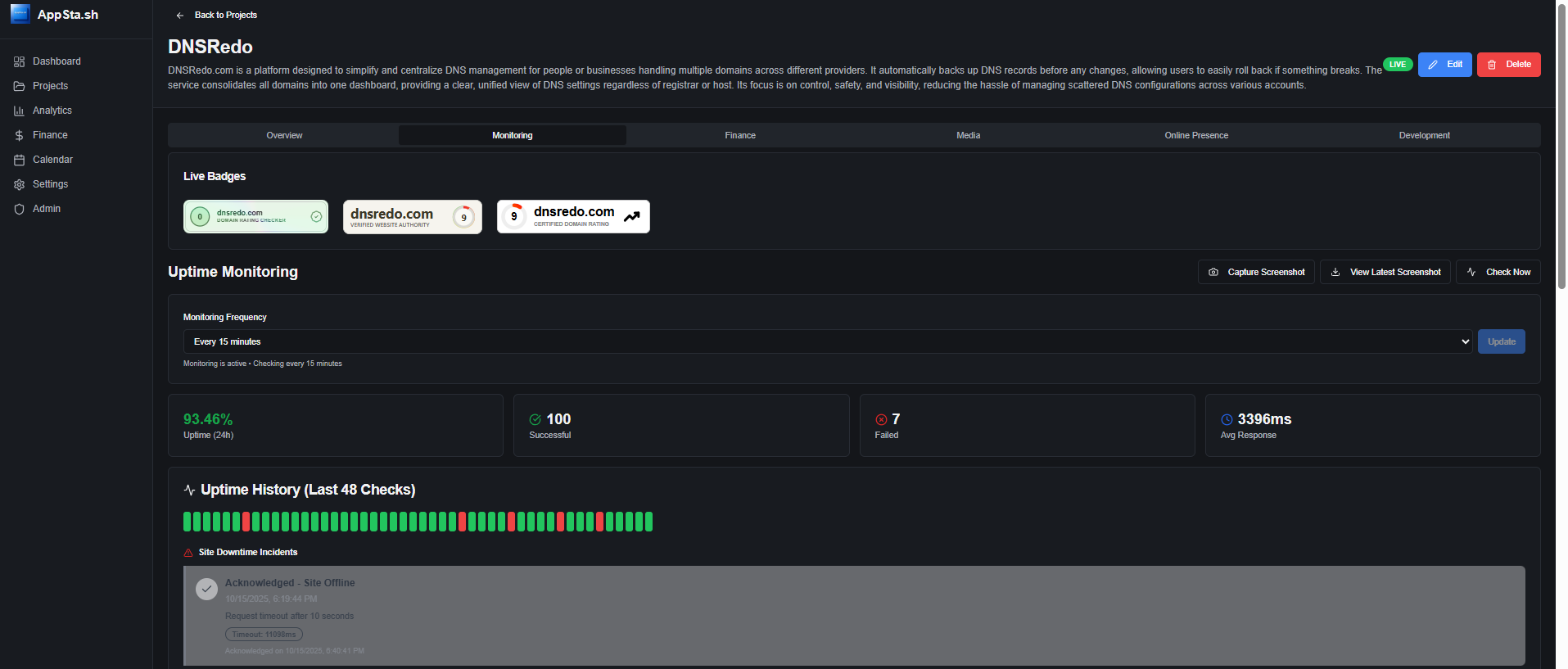Viewport: 1568px width, 669px height.
Task: Switch to the Development tab
Action: pyautogui.click(x=1425, y=135)
